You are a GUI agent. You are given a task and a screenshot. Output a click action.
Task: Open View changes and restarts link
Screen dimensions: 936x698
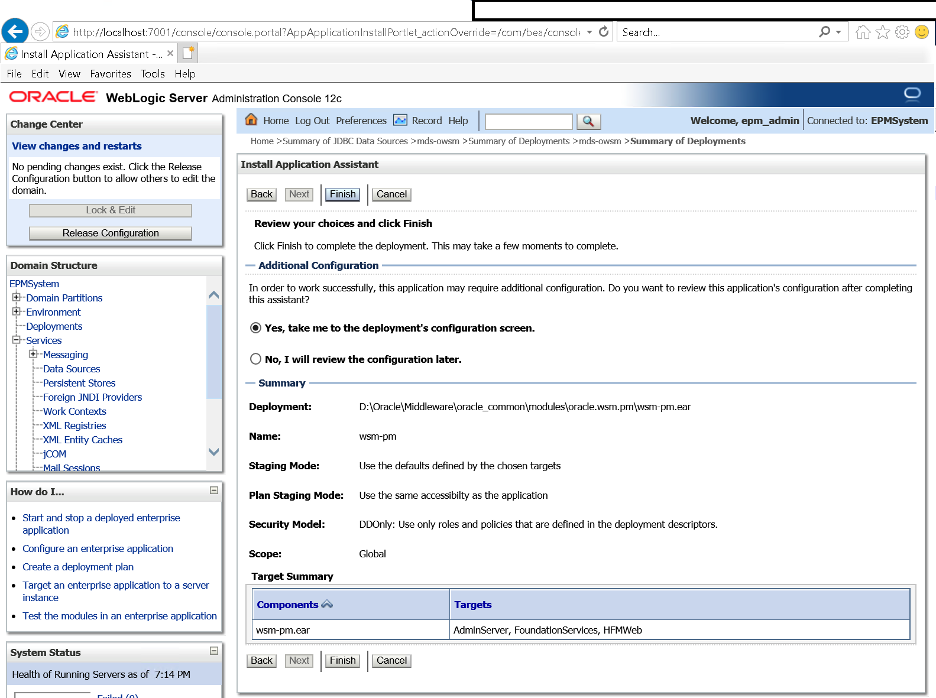(x=77, y=146)
